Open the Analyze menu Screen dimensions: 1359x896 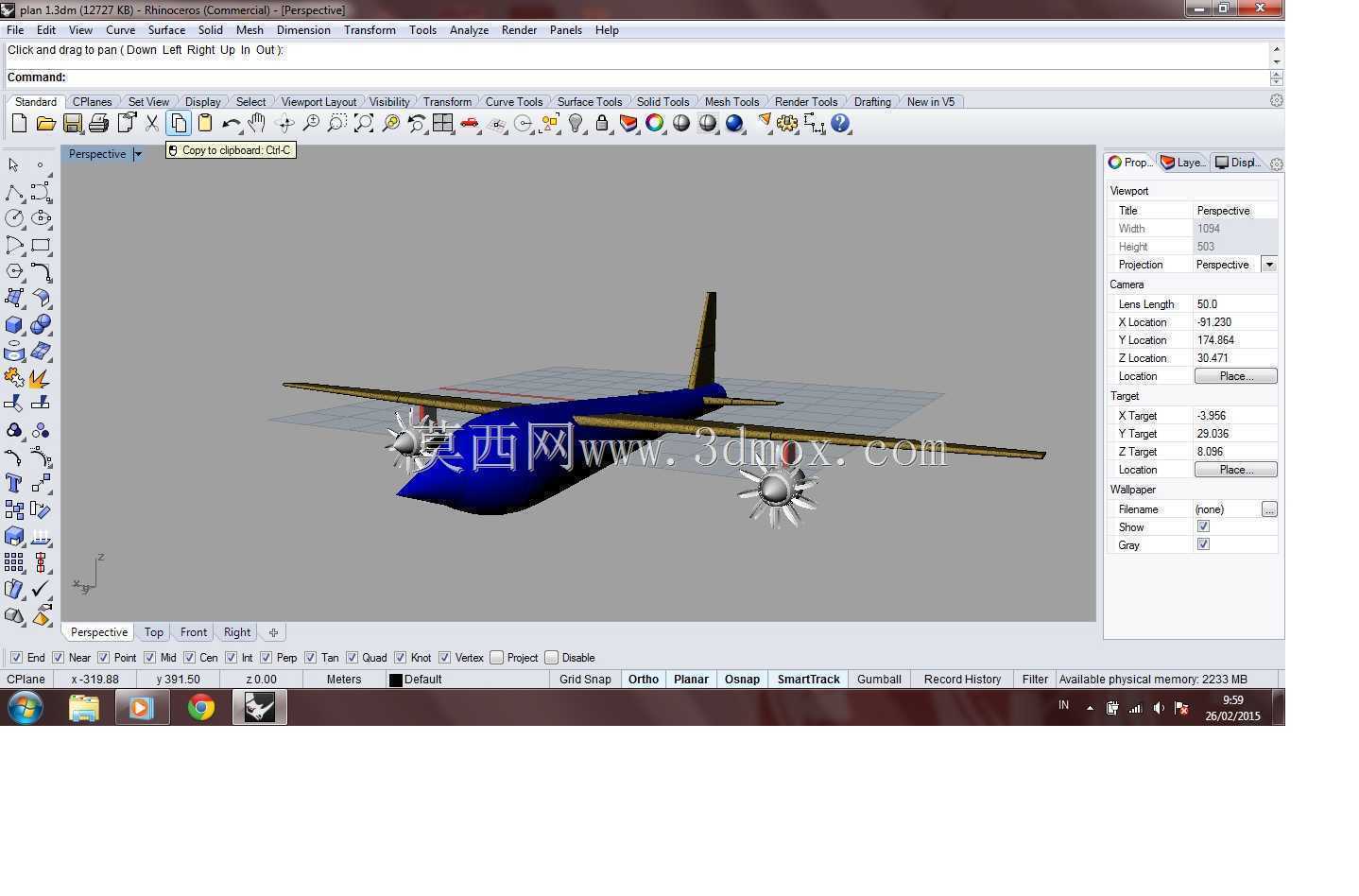(469, 30)
